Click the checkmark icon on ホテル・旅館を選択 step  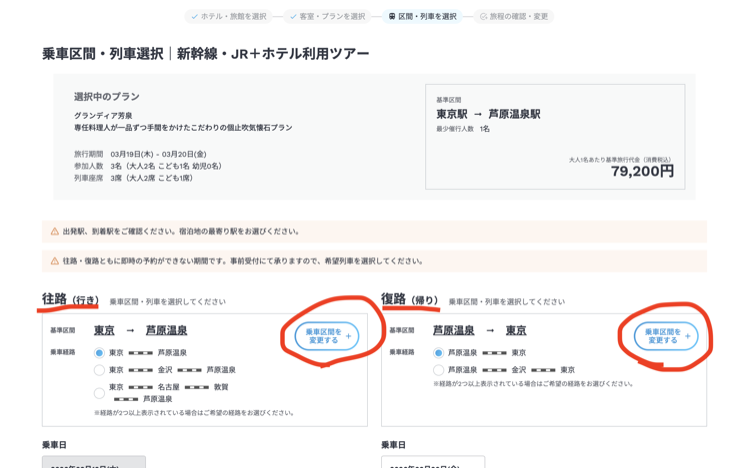(x=194, y=16)
